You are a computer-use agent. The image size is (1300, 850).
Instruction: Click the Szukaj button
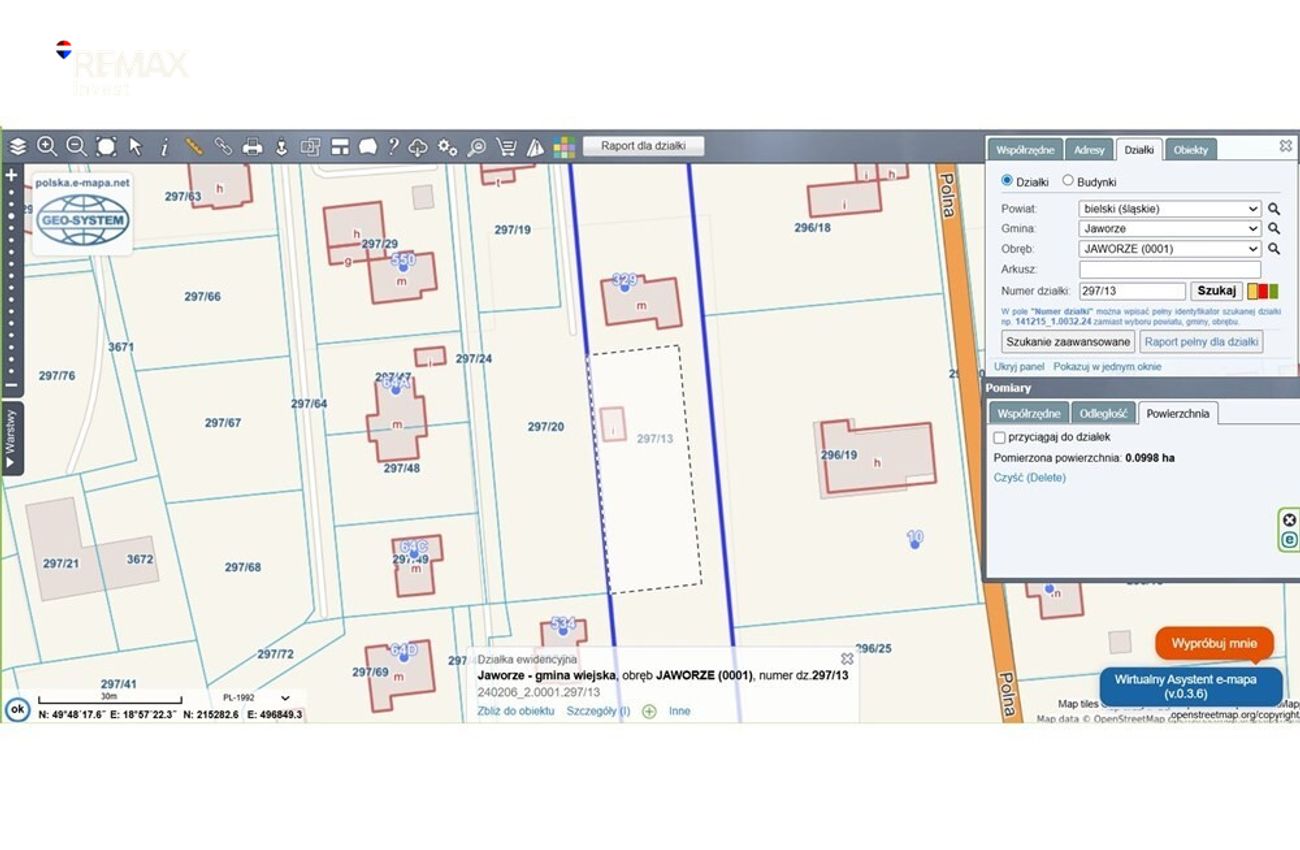(x=1216, y=291)
